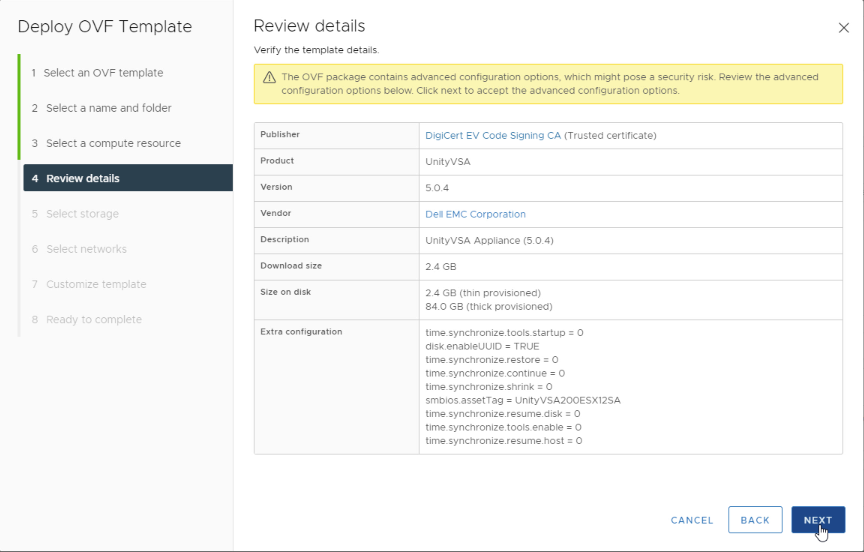Click the disk.enableUUID = TRUE line
864x552 pixels.
point(482,347)
